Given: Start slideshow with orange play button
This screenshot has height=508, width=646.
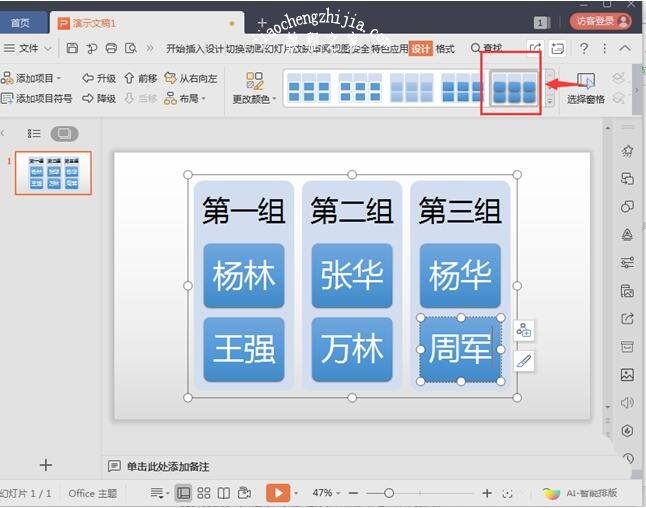Looking at the screenshot, I should coord(278,493).
